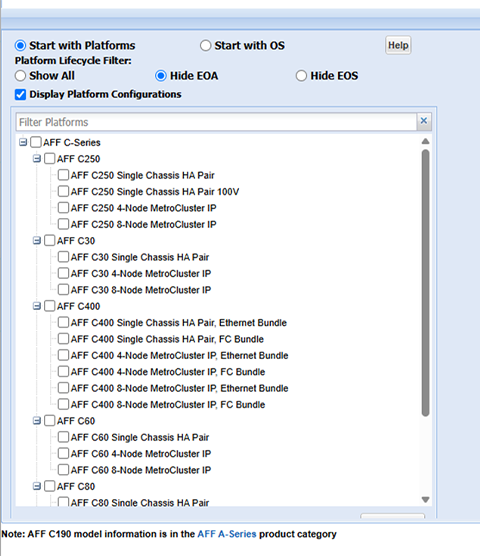
Task: Check AFF C400 4-Node MetroCluster IP, FC Bundle
Action: [x=63, y=372]
